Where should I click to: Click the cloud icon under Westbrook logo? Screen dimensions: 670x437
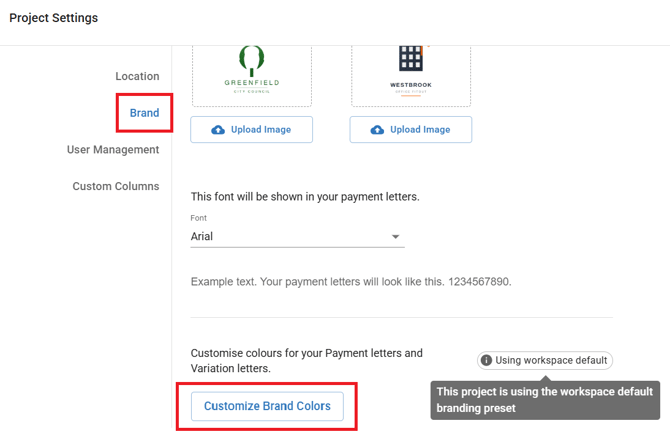pos(377,130)
